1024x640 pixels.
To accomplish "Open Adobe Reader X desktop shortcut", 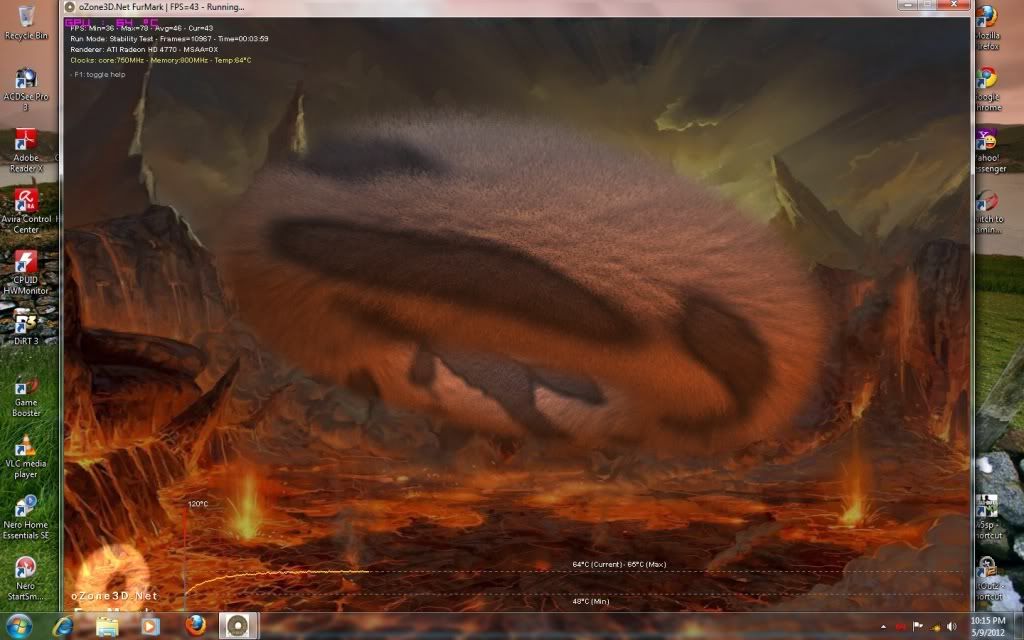I will 26,150.
